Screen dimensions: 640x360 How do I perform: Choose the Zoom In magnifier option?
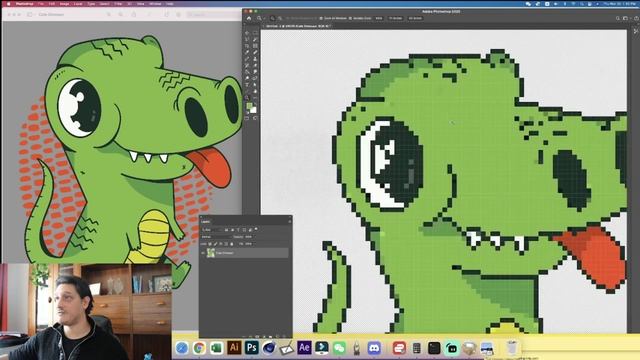point(273,18)
